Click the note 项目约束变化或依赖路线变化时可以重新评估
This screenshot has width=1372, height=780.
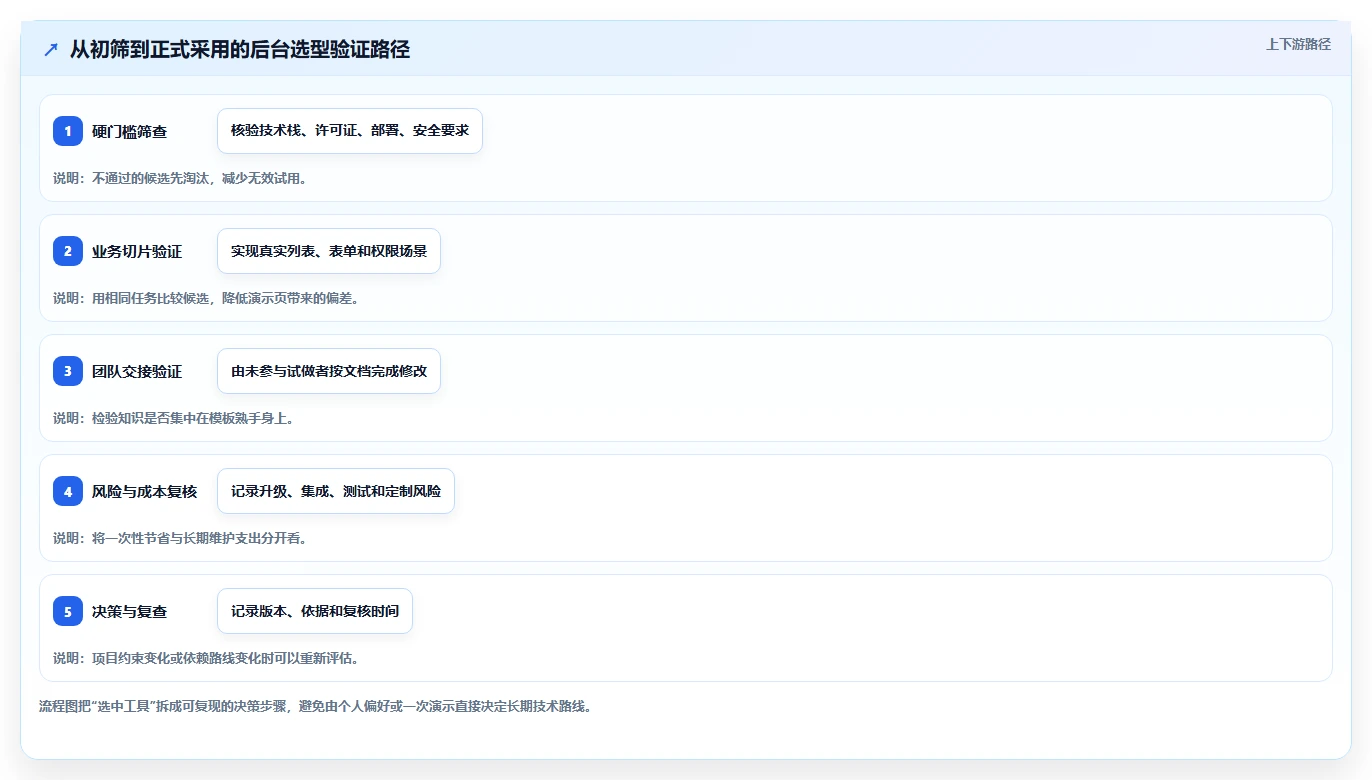[206, 658]
